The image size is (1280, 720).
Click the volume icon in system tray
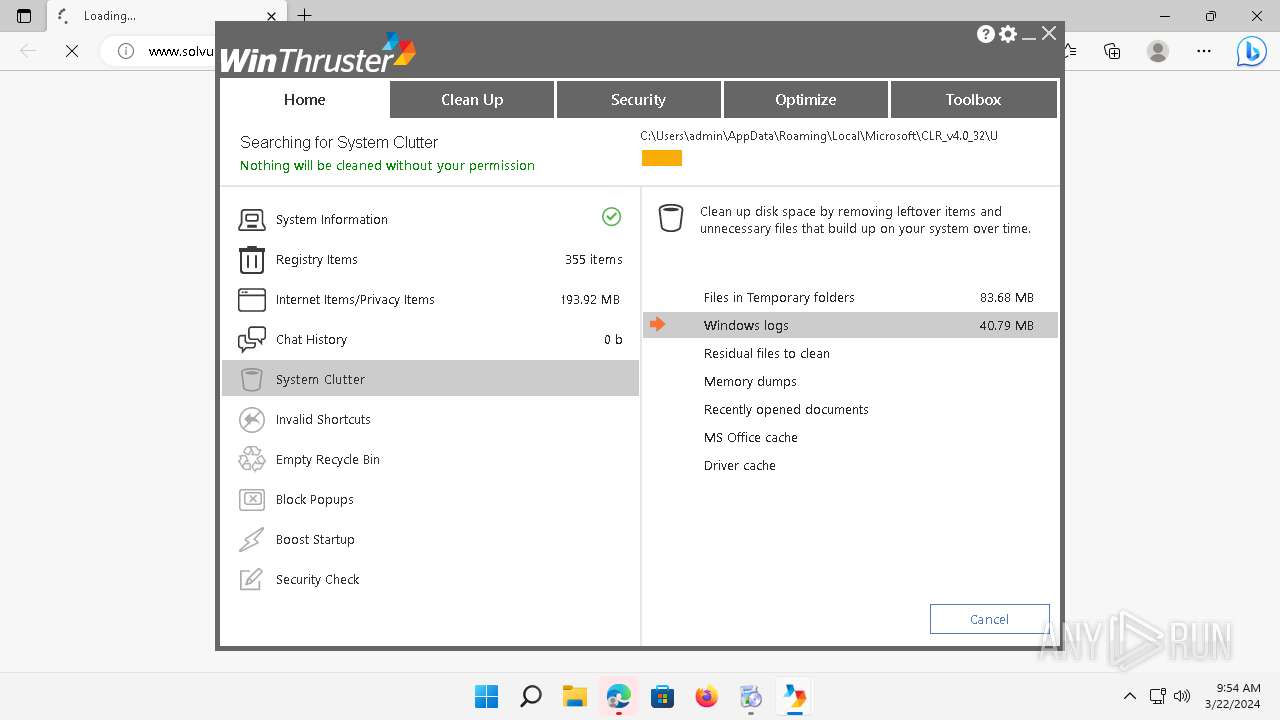tap(1182, 696)
